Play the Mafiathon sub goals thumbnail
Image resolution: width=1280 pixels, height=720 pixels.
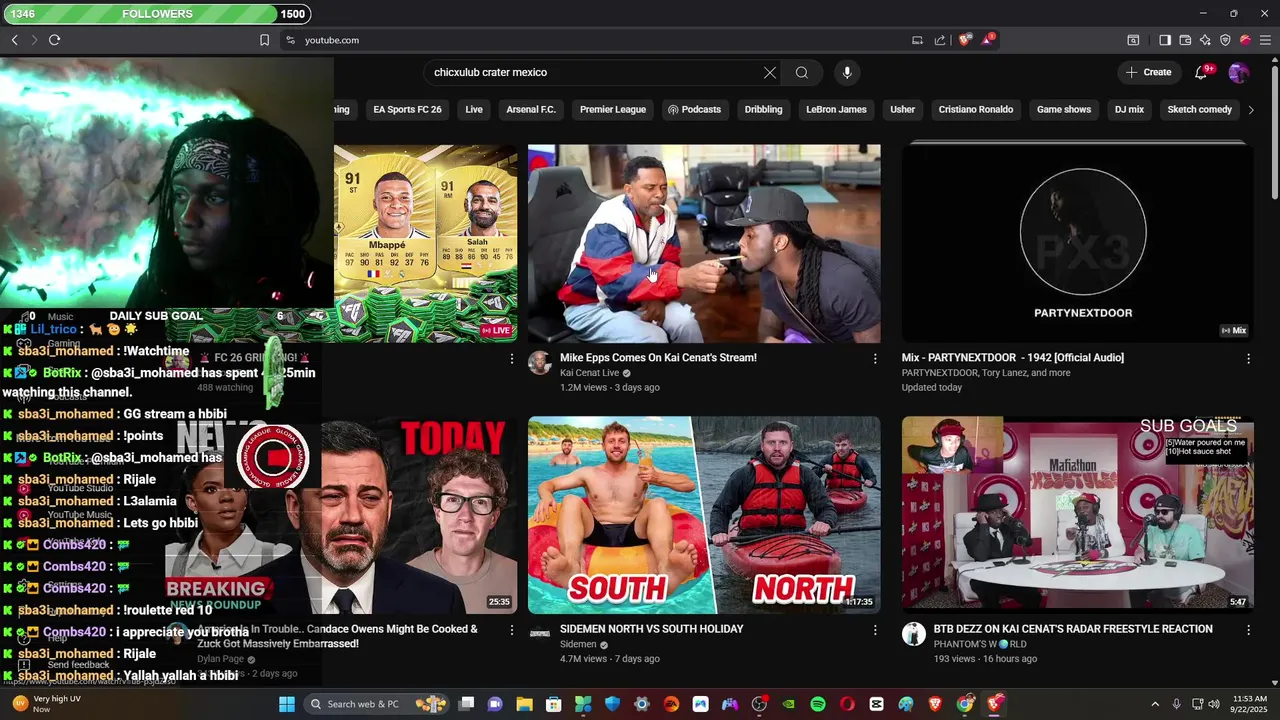pos(1077,514)
